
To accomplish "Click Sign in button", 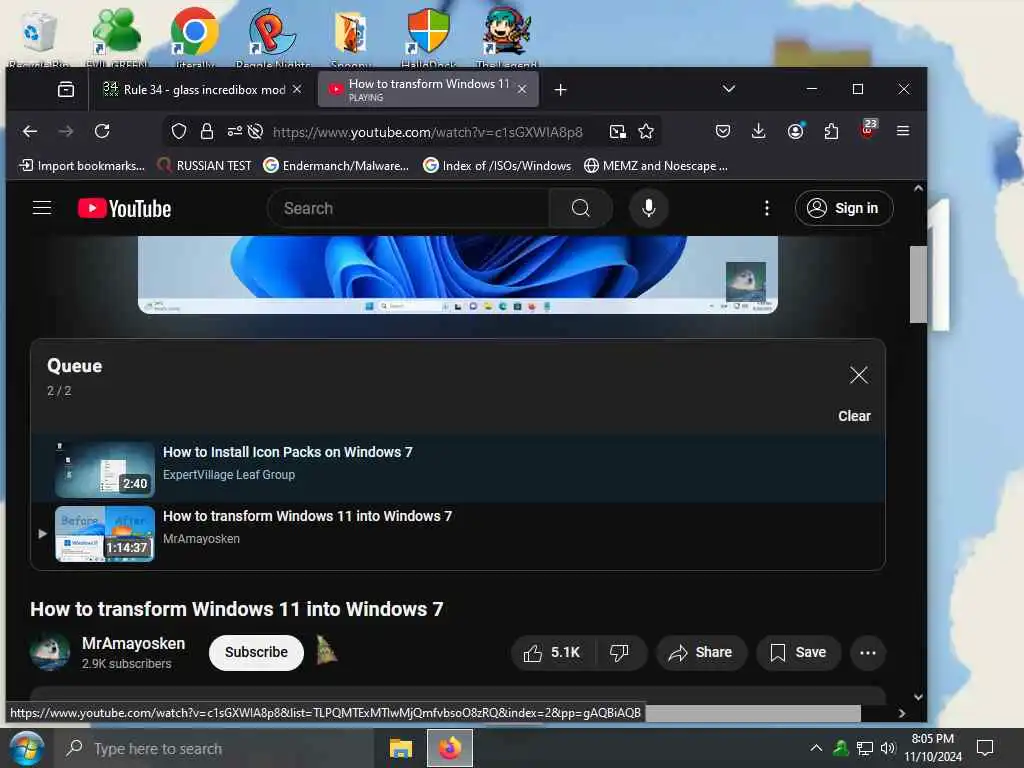I will pos(844,208).
